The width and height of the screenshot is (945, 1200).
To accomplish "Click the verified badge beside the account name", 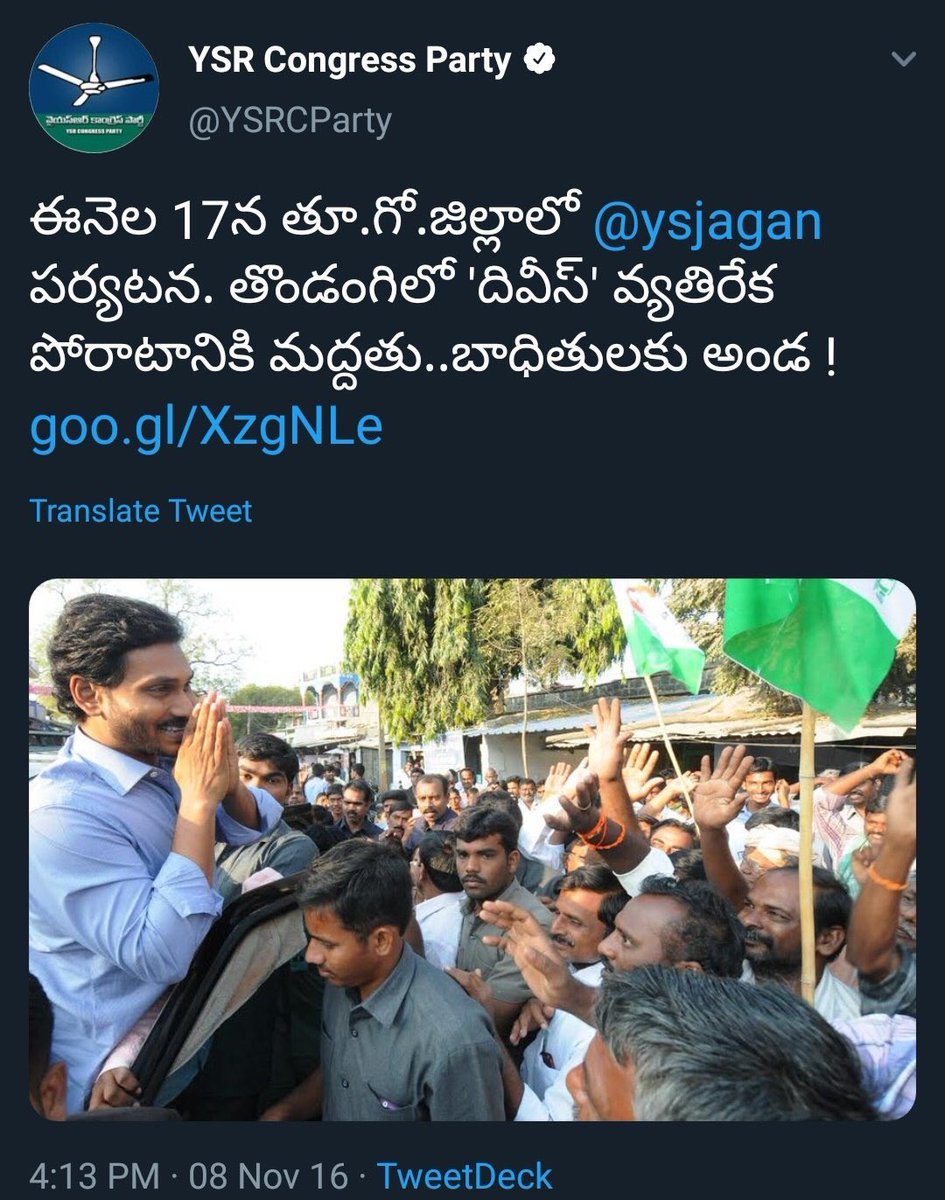I will pyautogui.click(x=541, y=61).
